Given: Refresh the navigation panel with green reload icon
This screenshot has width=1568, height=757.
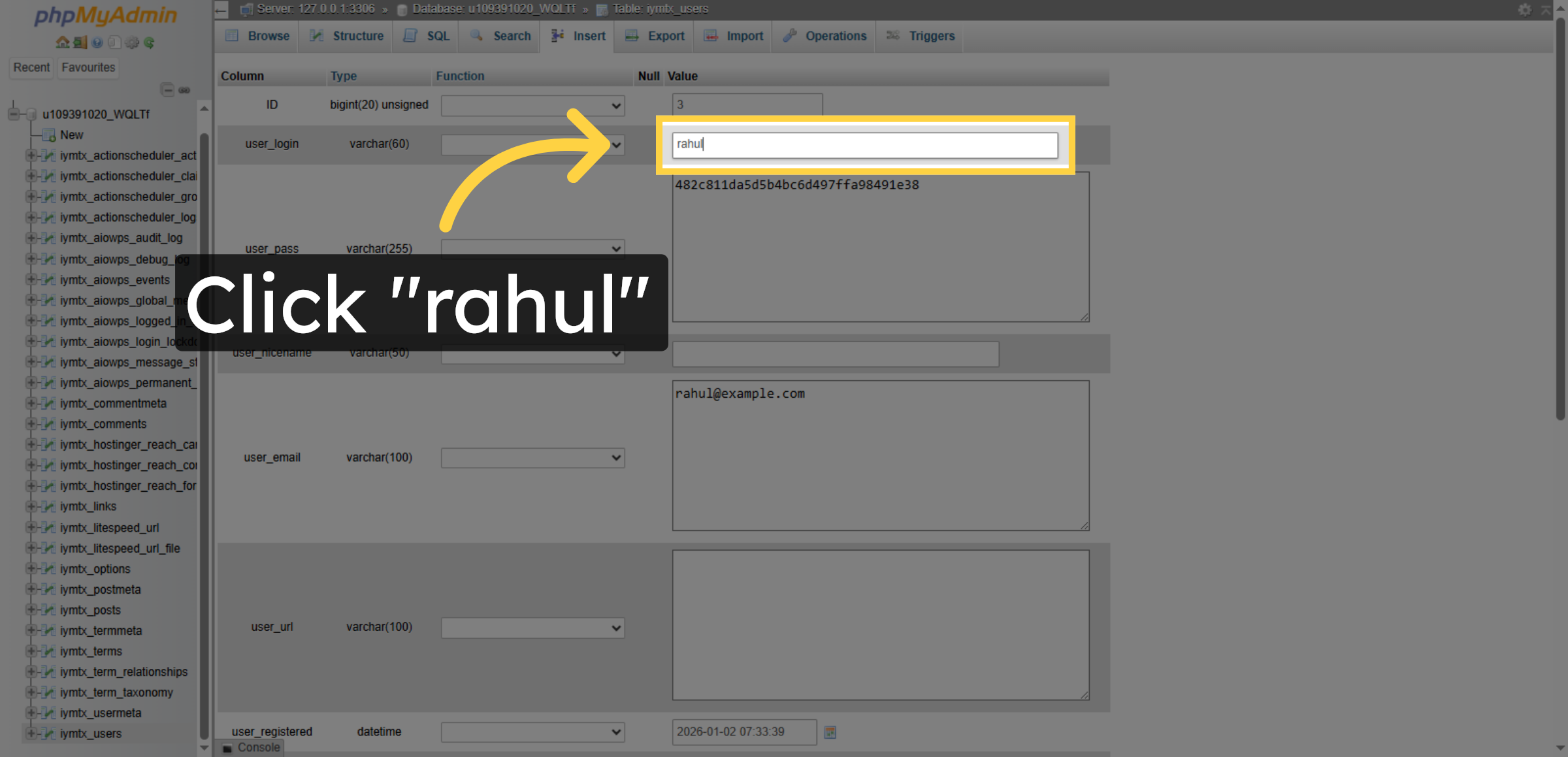Looking at the screenshot, I should point(149,42).
